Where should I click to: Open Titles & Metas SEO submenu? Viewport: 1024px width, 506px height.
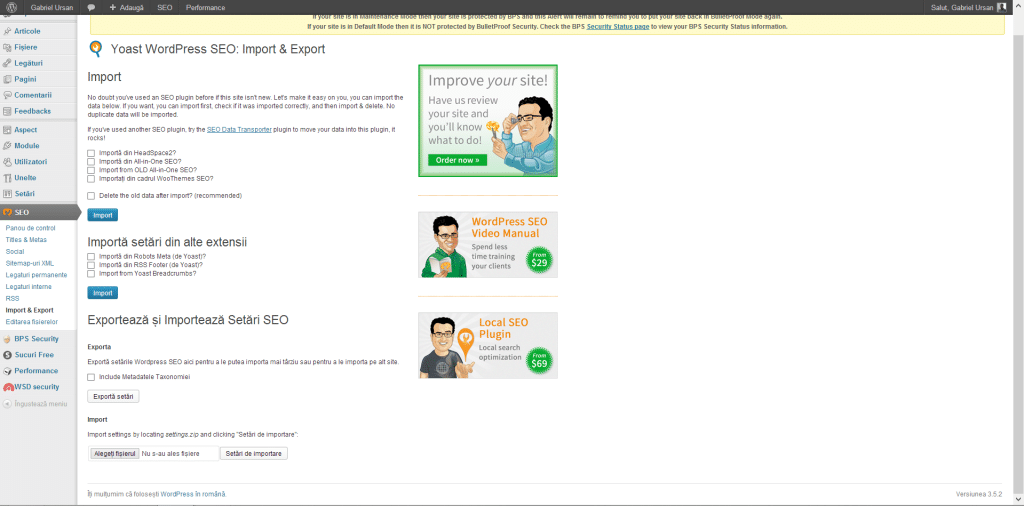(26, 240)
